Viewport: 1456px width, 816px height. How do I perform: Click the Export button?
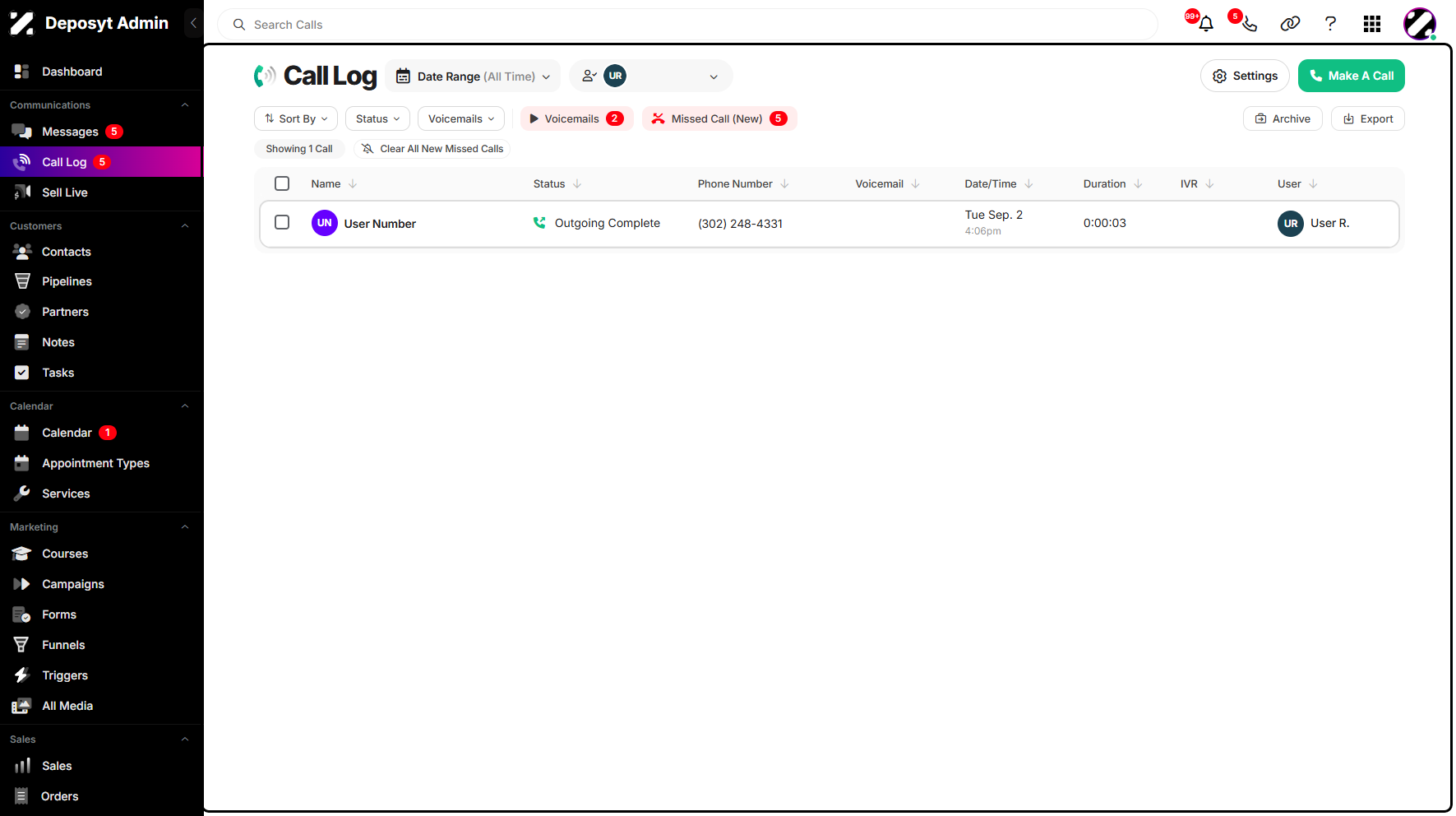[x=1367, y=118]
